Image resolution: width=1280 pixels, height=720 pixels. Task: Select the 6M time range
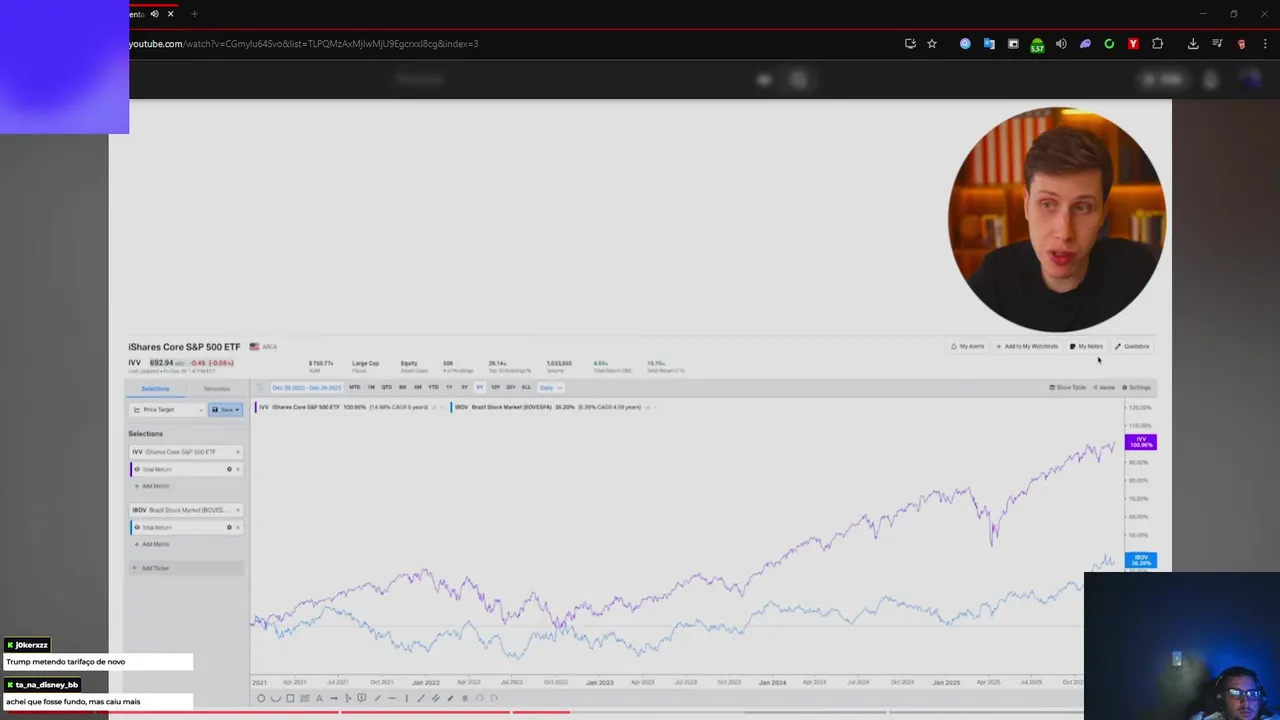418,387
